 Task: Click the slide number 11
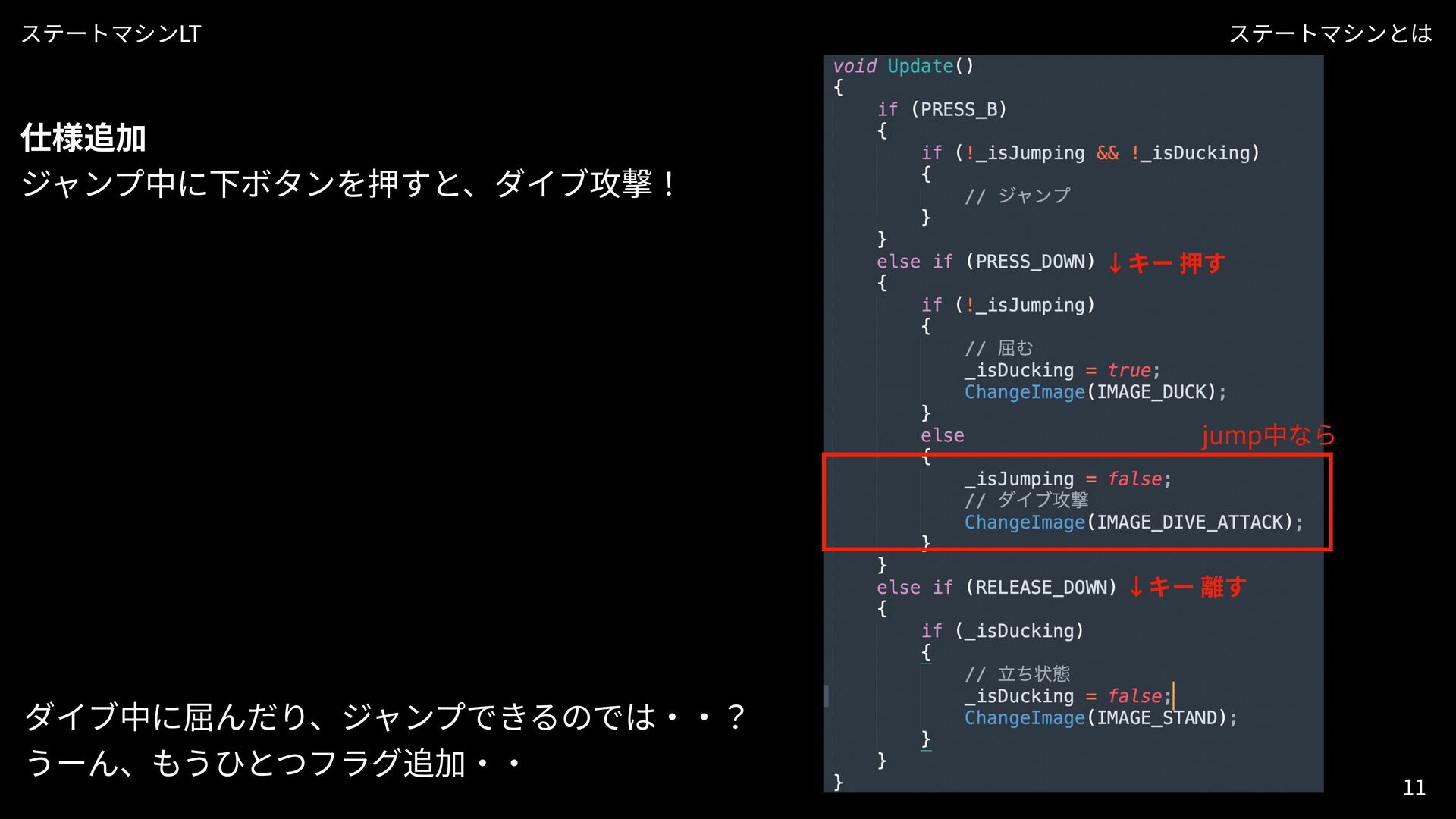coord(1414,787)
